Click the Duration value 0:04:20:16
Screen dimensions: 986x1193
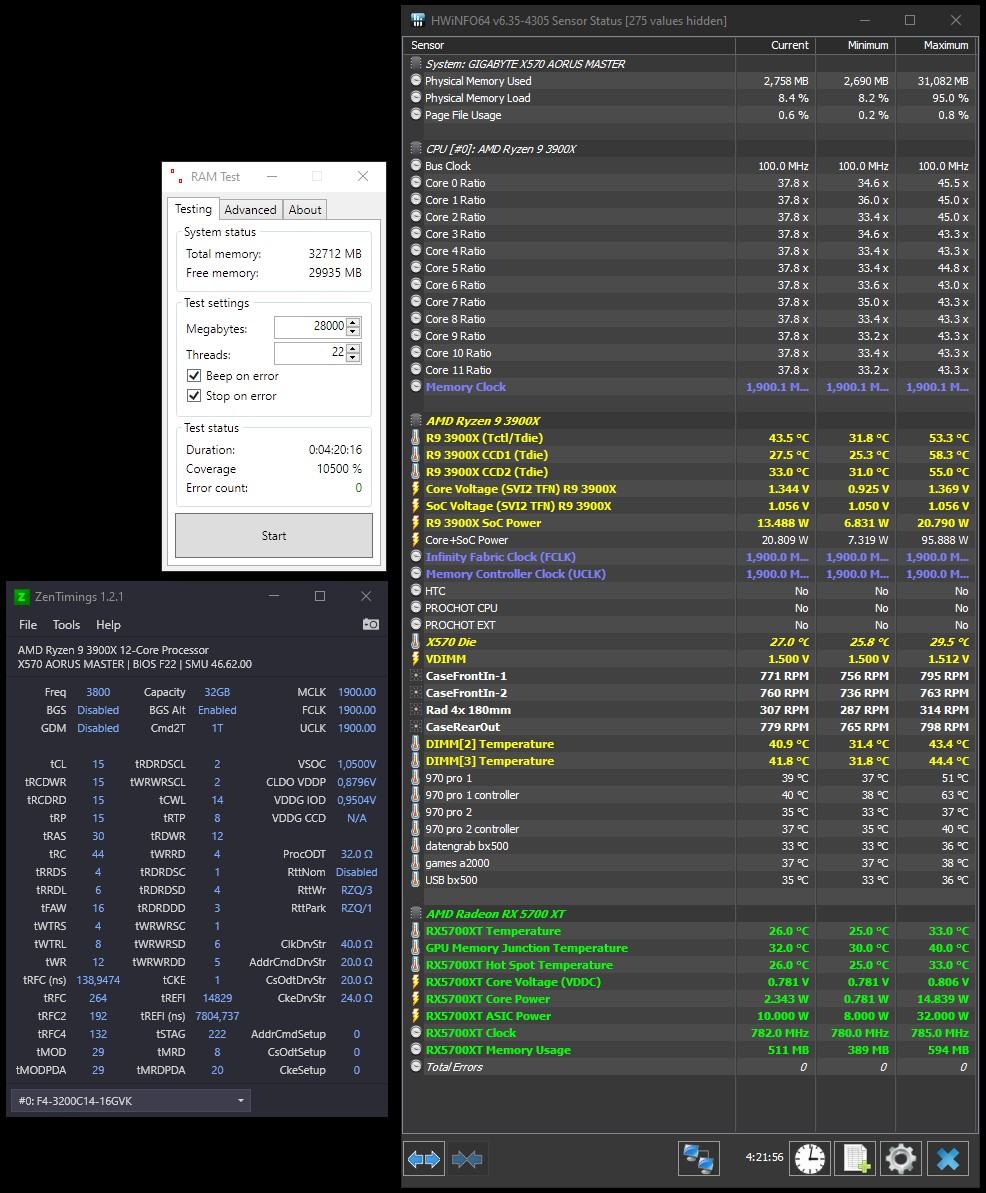point(336,450)
